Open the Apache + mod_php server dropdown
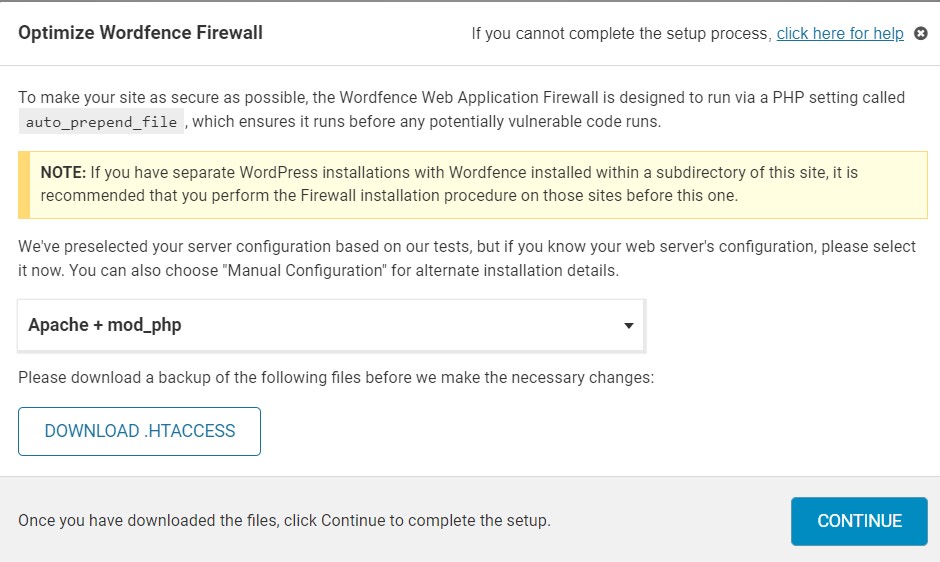The width and height of the screenshot is (940, 562). coord(330,325)
